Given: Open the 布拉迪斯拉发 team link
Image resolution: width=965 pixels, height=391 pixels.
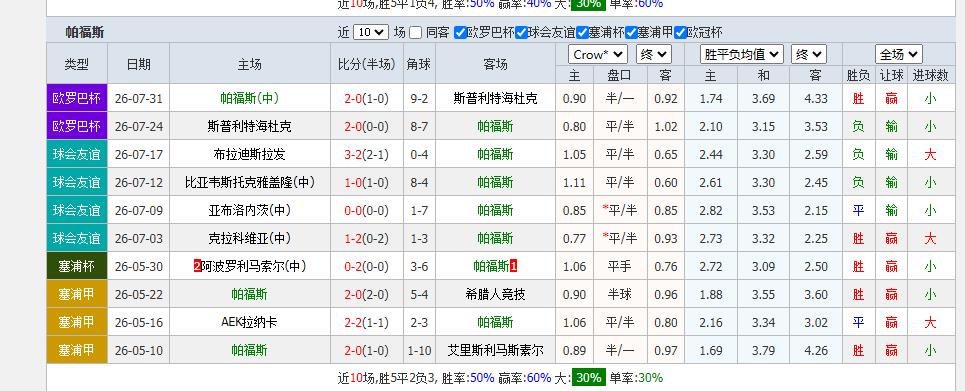Looking at the screenshot, I should tap(249, 155).
